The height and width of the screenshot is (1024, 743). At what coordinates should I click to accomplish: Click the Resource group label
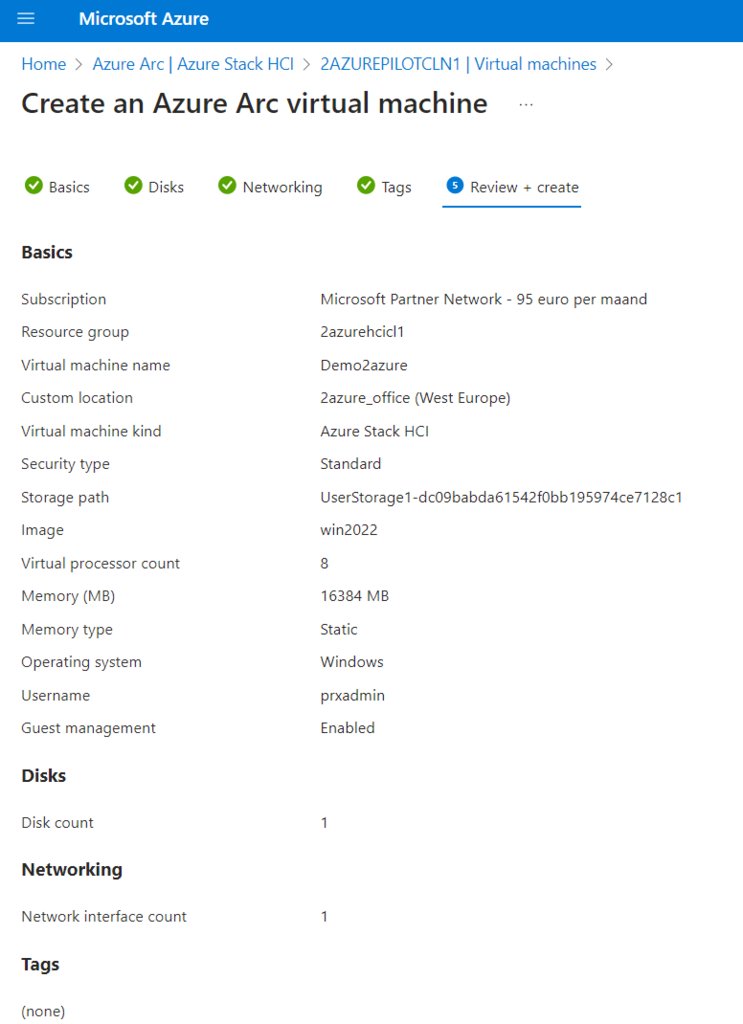(75, 332)
